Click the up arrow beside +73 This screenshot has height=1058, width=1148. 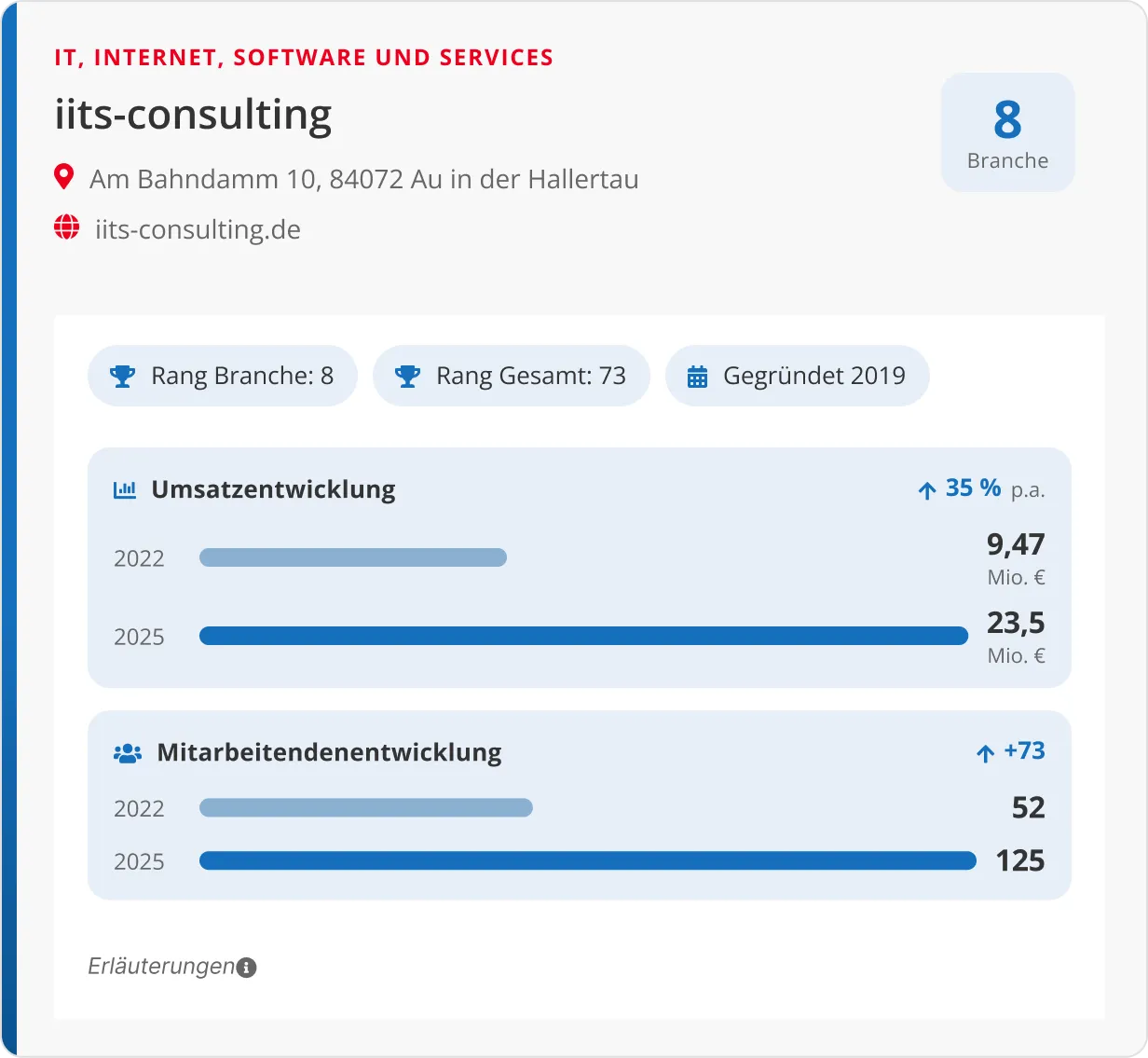coord(986,753)
